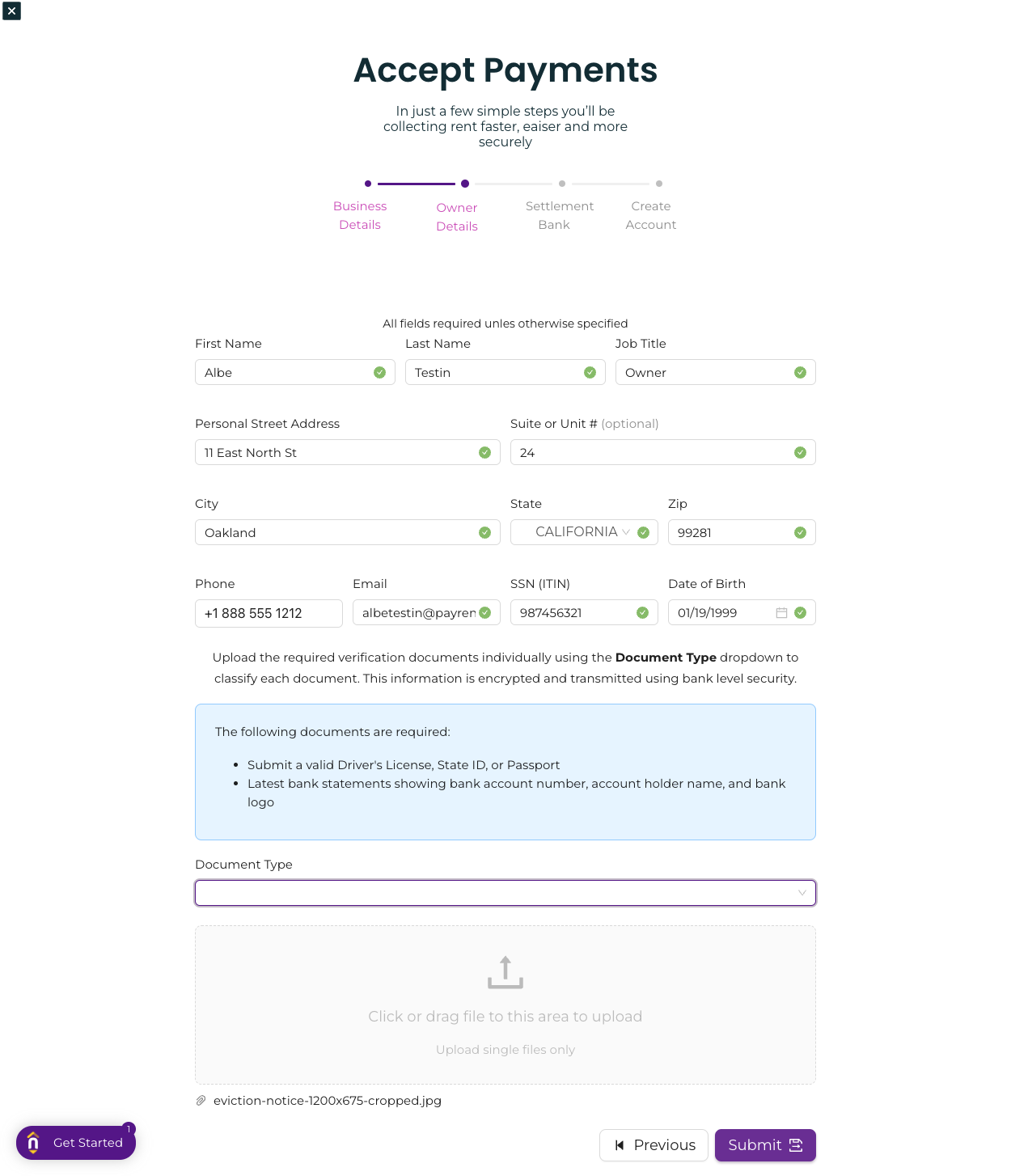
Task: Open the Get Started widget
Action: pyautogui.click(x=76, y=1143)
